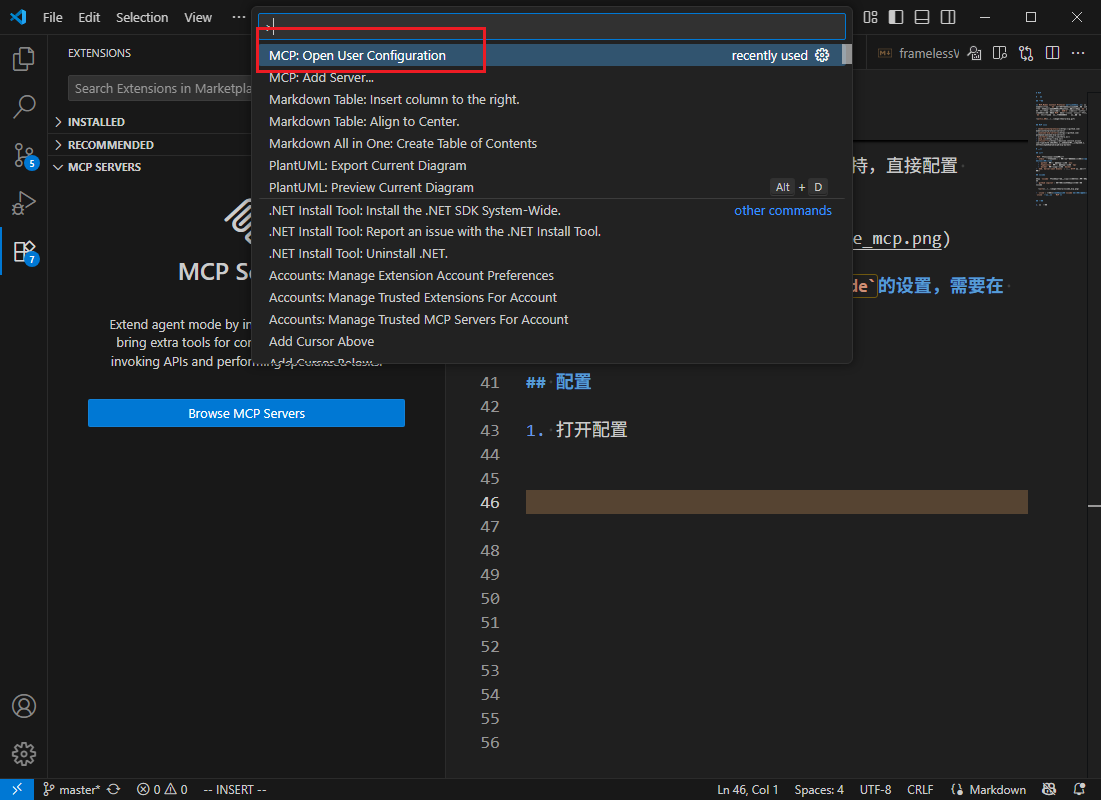This screenshot has height=800, width=1101.
Task: Open Source Control view with badge 5
Action: pyautogui.click(x=24, y=155)
